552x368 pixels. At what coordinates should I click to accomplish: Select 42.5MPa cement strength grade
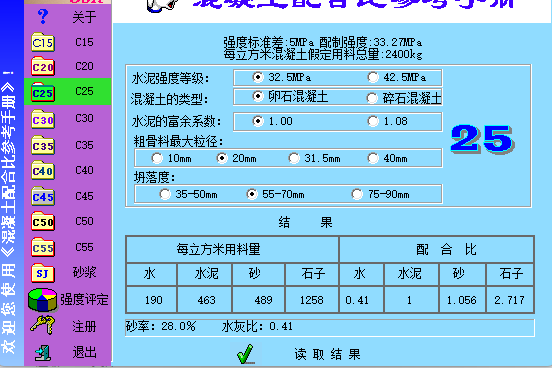pyautogui.click(x=373, y=77)
